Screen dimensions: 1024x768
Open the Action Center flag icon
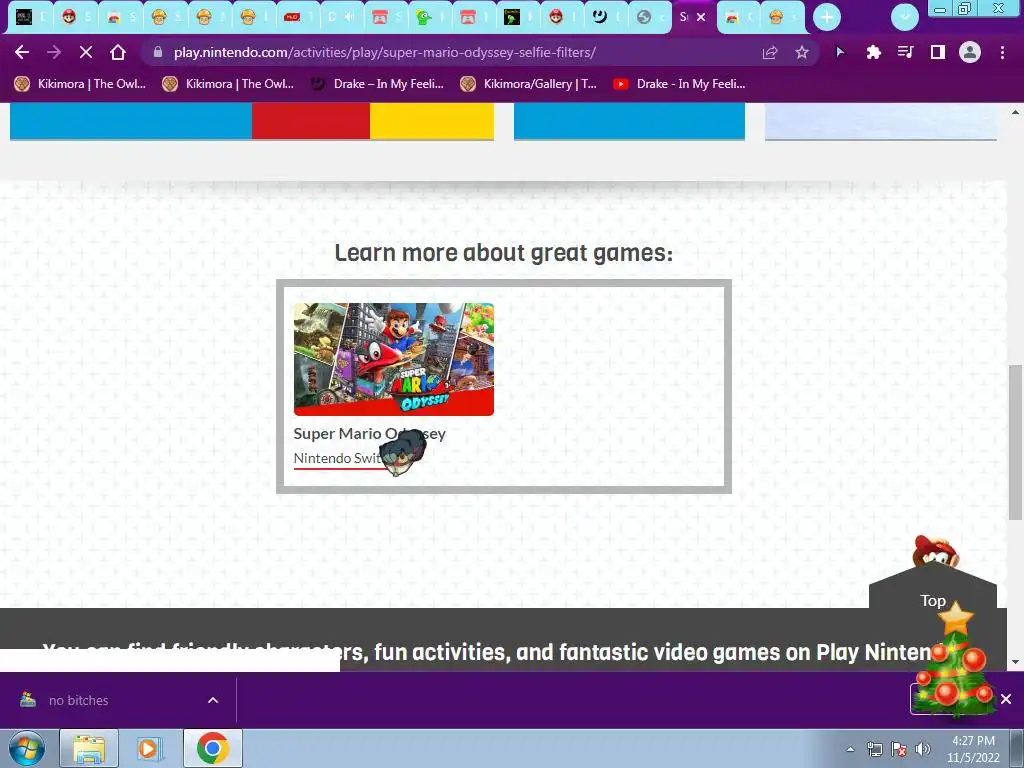tap(899, 749)
